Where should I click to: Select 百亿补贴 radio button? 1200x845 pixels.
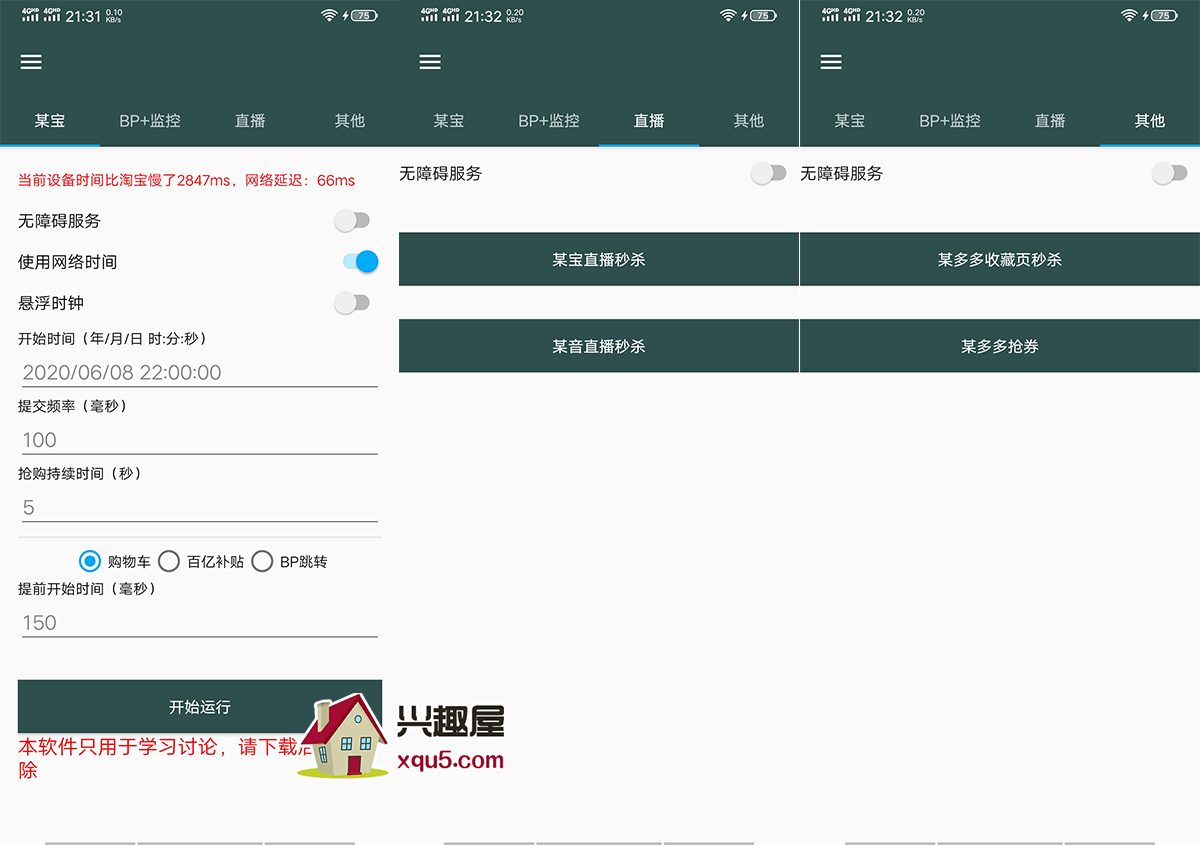pos(169,562)
